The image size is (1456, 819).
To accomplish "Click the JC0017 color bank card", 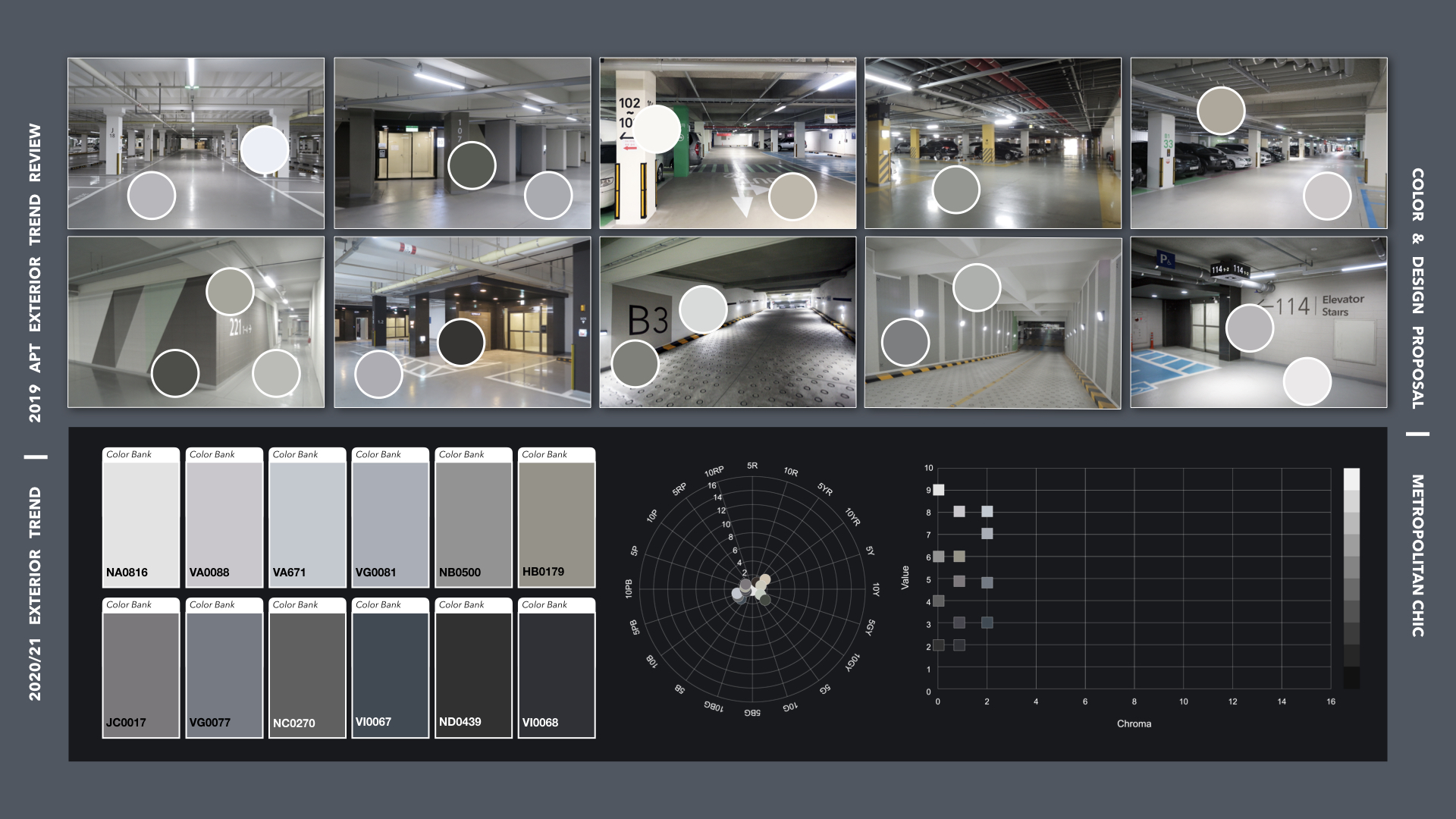I will click(x=141, y=668).
